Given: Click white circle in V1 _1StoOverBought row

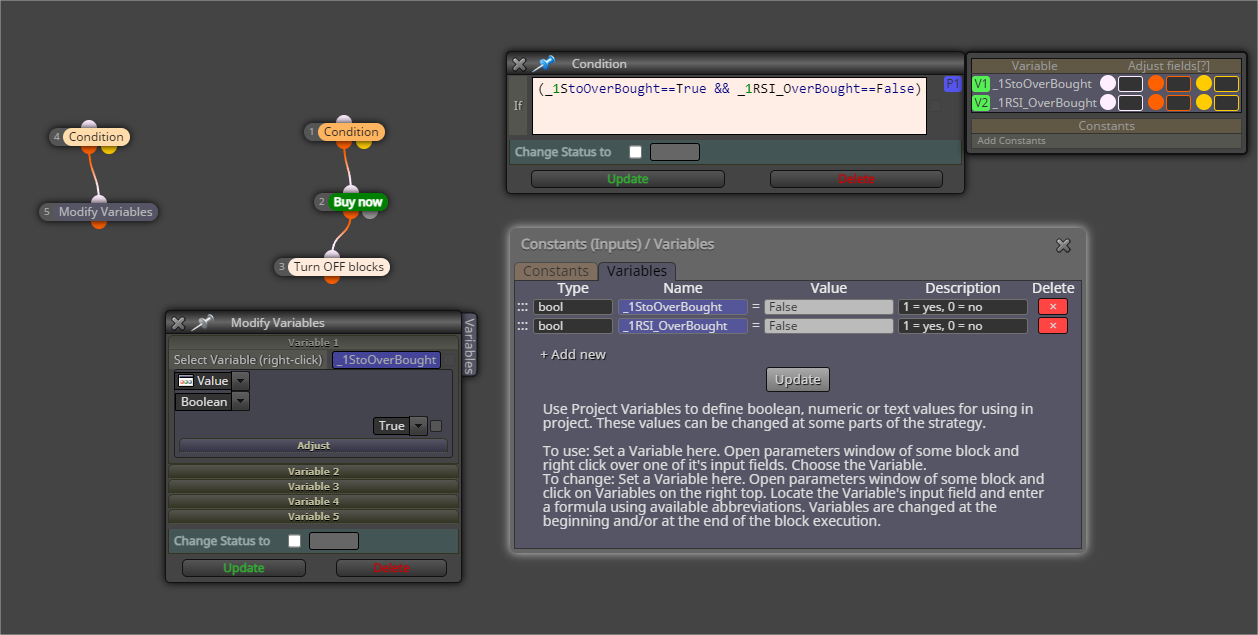Looking at the screenshot, I should click(1107, 84).
